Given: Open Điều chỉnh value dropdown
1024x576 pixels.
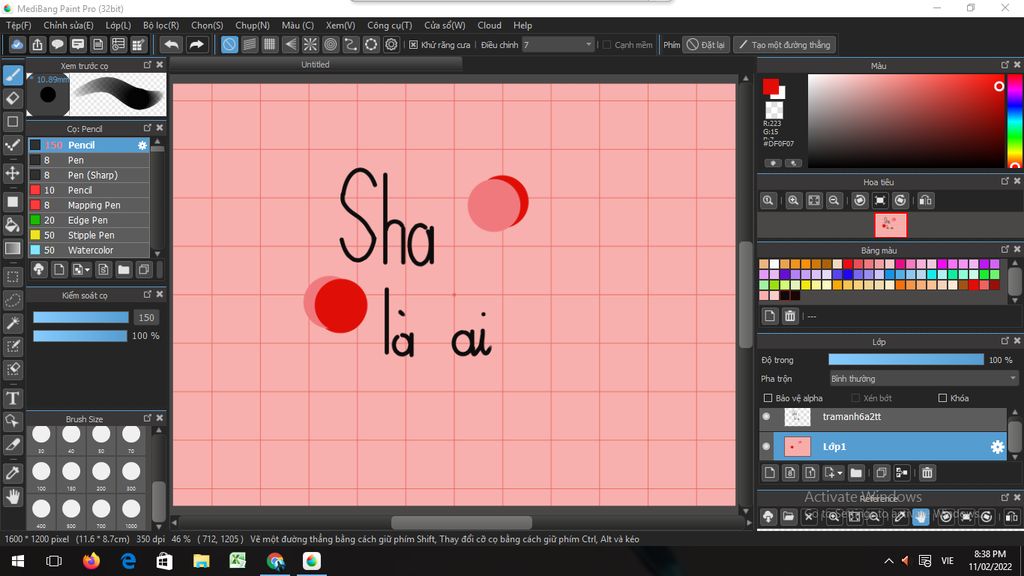Looking at the screenshot, I should [x=588, y=44].
